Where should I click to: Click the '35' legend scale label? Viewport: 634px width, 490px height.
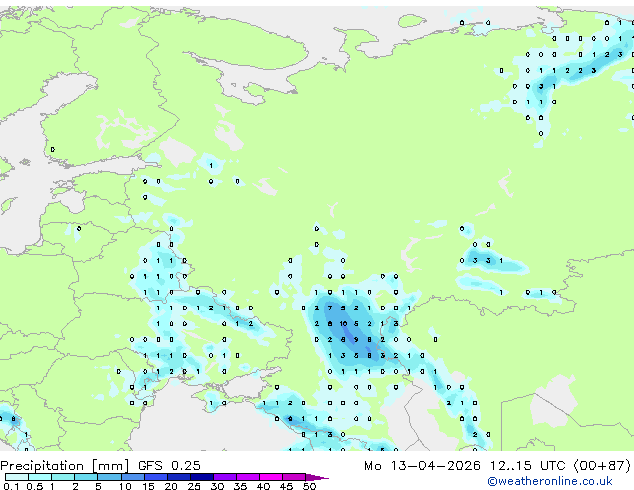click(240, 486)
